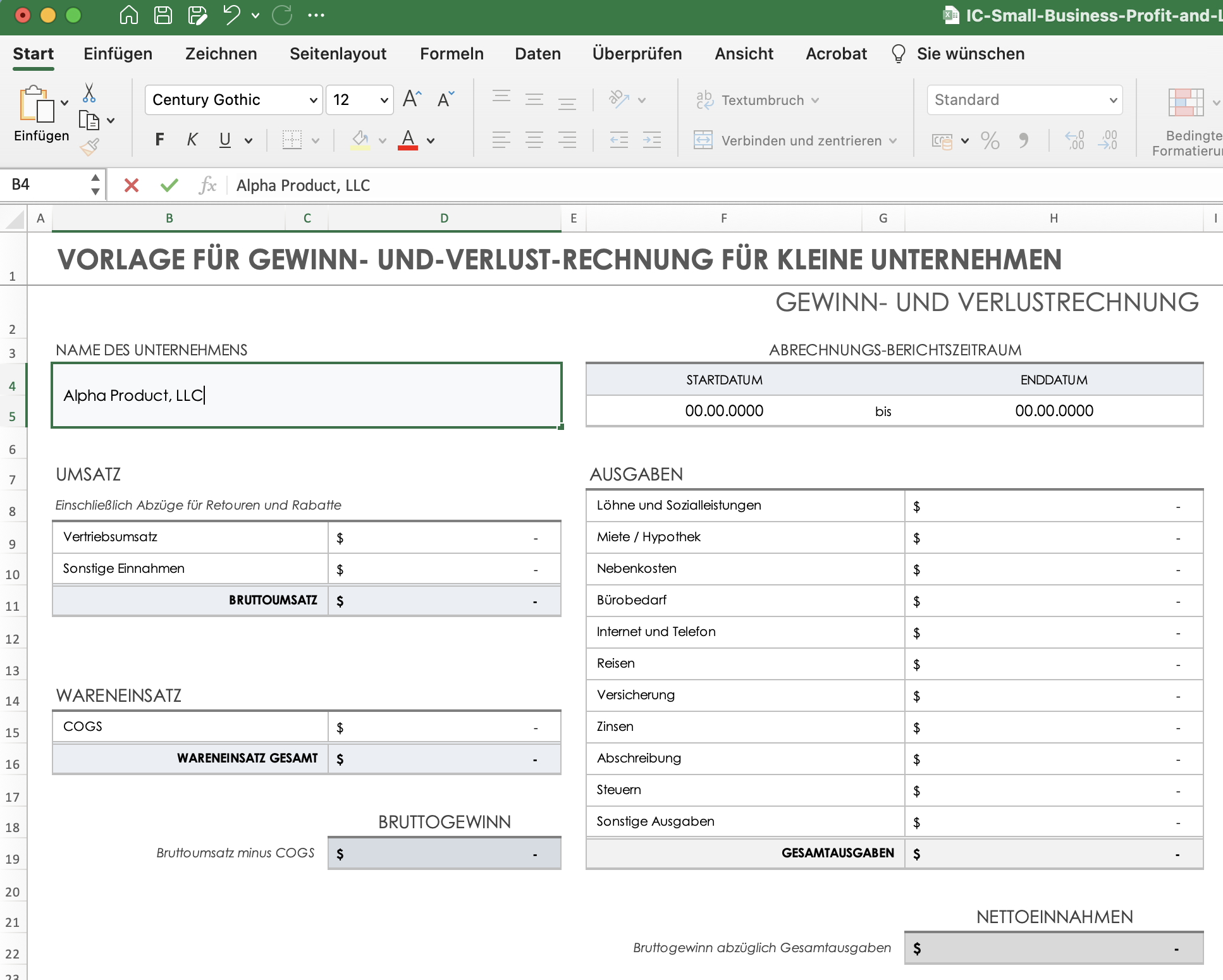Add a decimal place
The height and width of the screenshot is (980, 1223).
[x=1075, y=140]
